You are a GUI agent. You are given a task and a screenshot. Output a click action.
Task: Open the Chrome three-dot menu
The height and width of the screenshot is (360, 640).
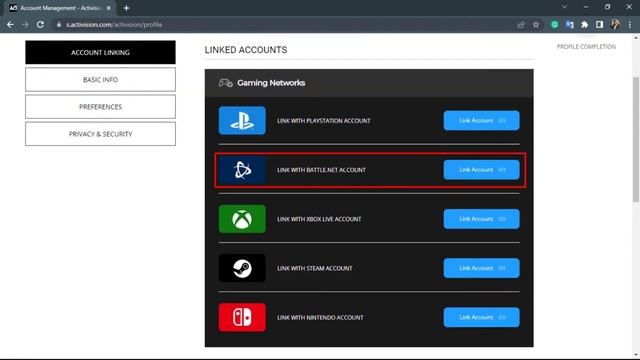coord(630,25)
